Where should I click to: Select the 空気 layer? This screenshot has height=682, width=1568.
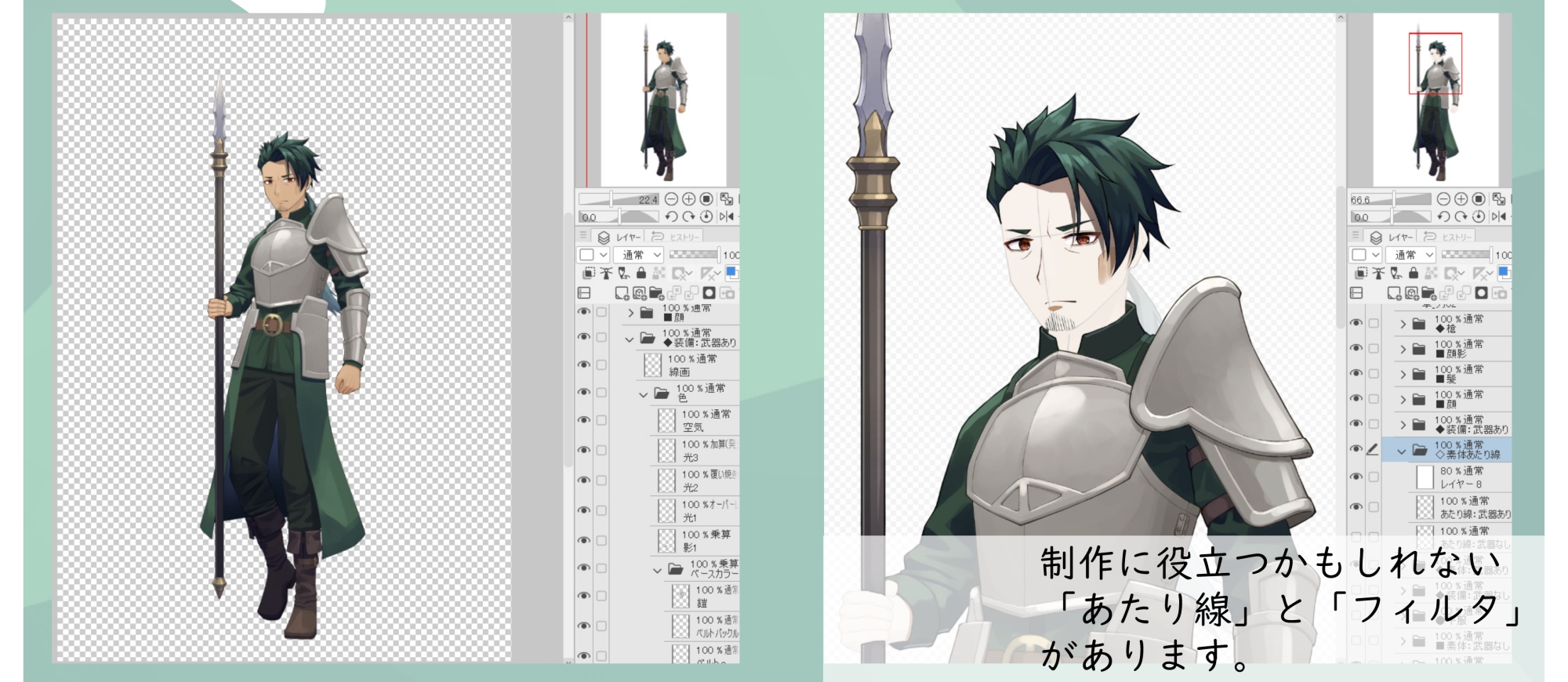698,420
